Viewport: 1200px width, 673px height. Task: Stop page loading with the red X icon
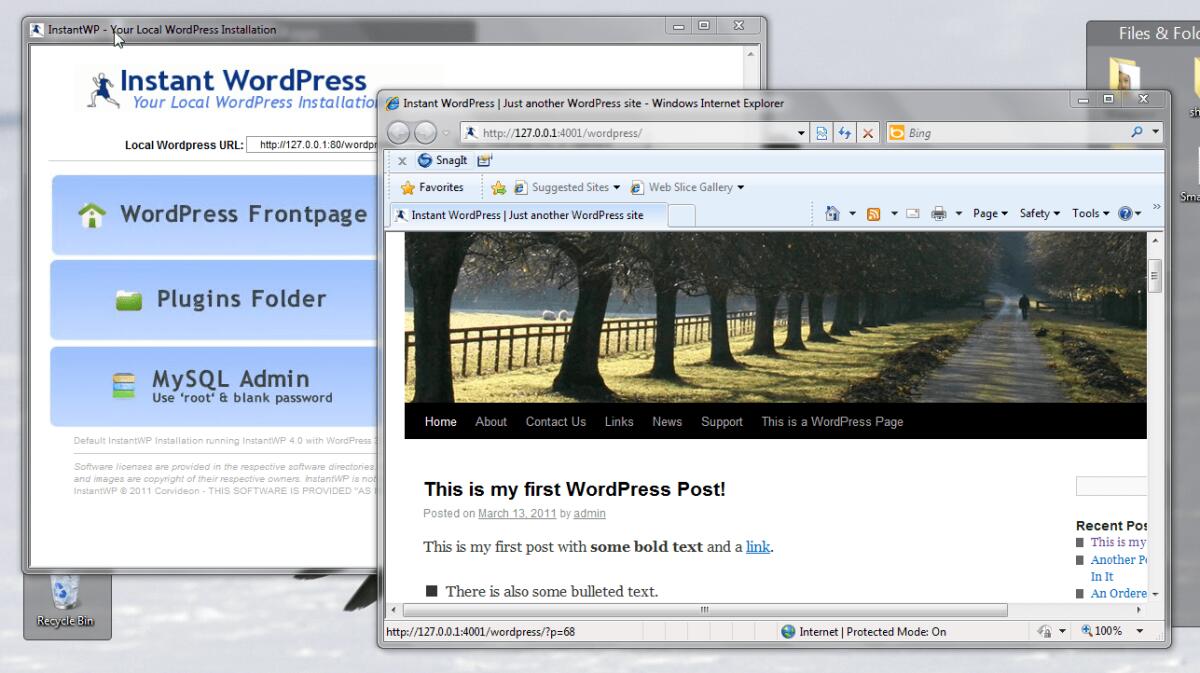(x=867, y=132)
